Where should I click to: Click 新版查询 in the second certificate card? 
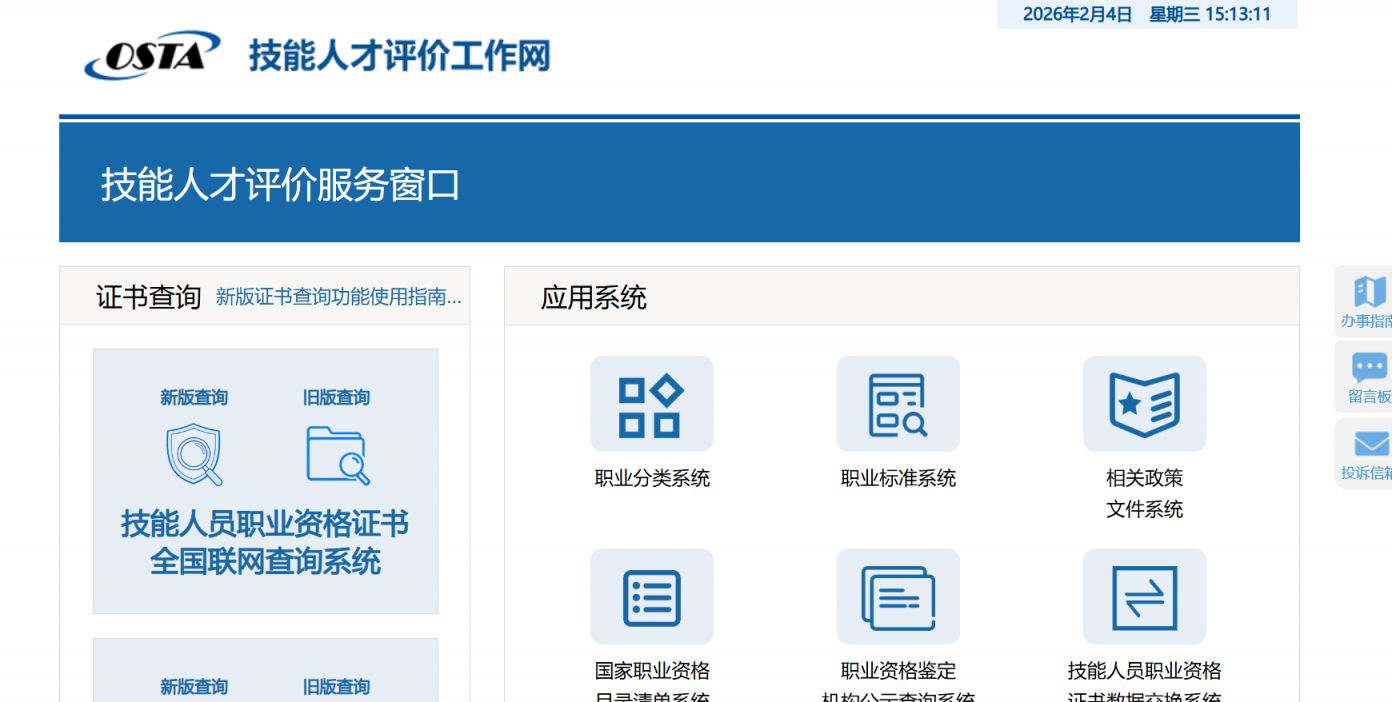[x=194, y=687]
